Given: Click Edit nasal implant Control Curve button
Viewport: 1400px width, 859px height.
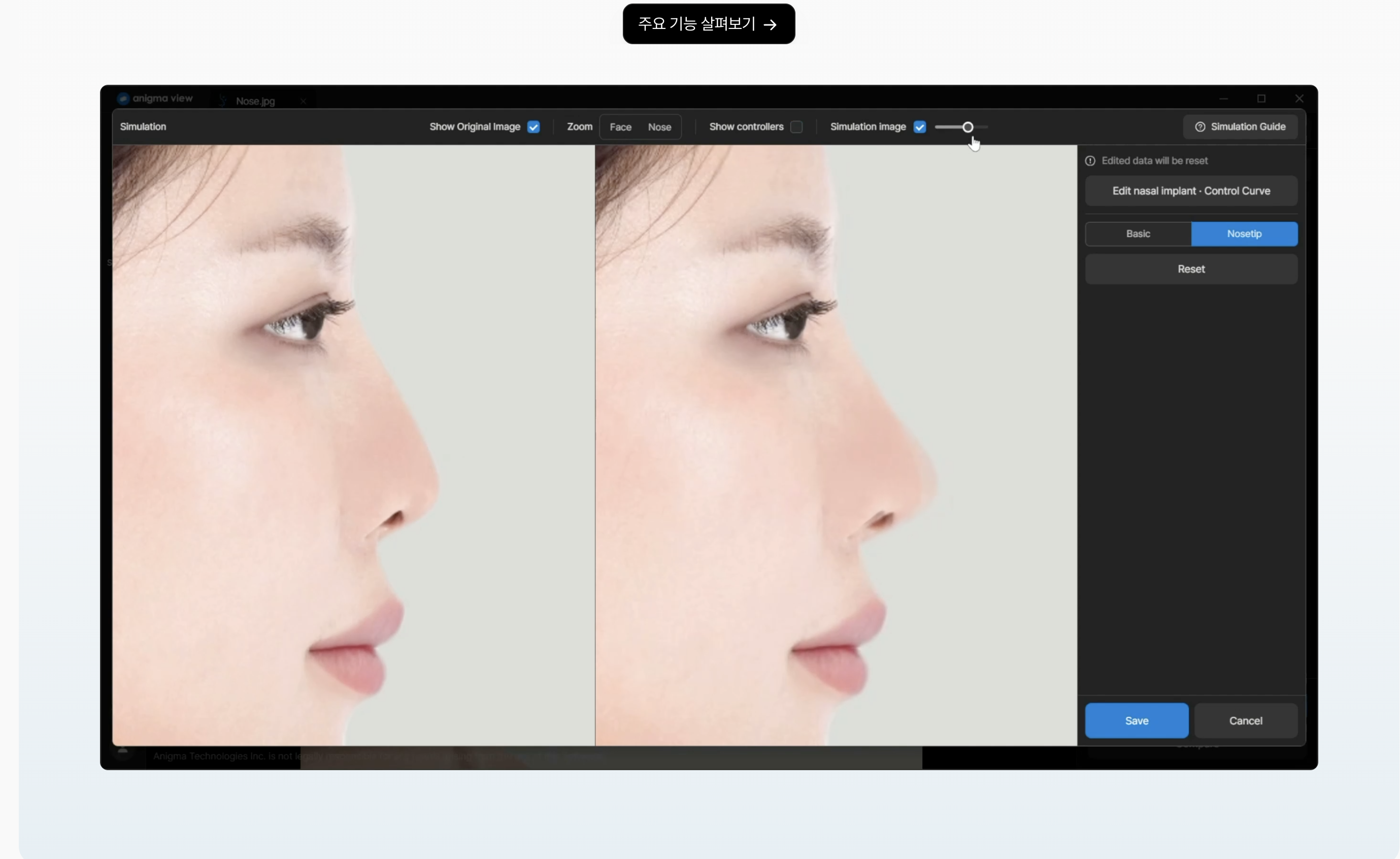Looking at the screenshot, I should (x=1191, y=191).
